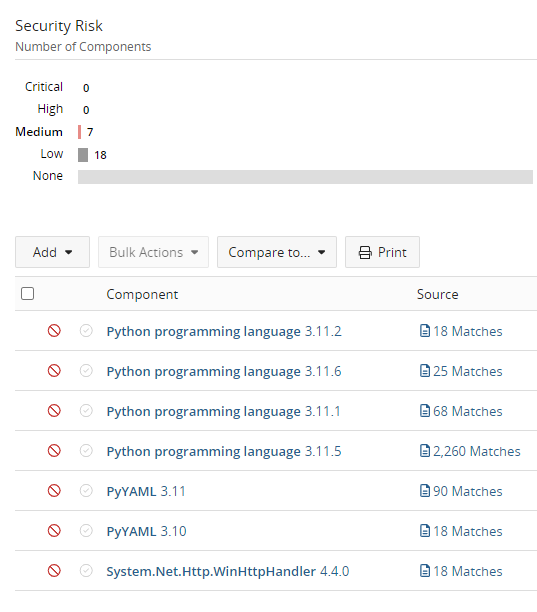Click the review checkmark icon for PyYAML 3.10

(86, 531)
